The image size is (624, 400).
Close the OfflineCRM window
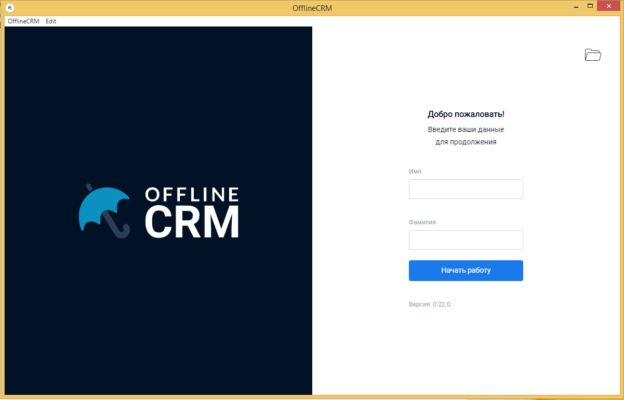point(605,7)
